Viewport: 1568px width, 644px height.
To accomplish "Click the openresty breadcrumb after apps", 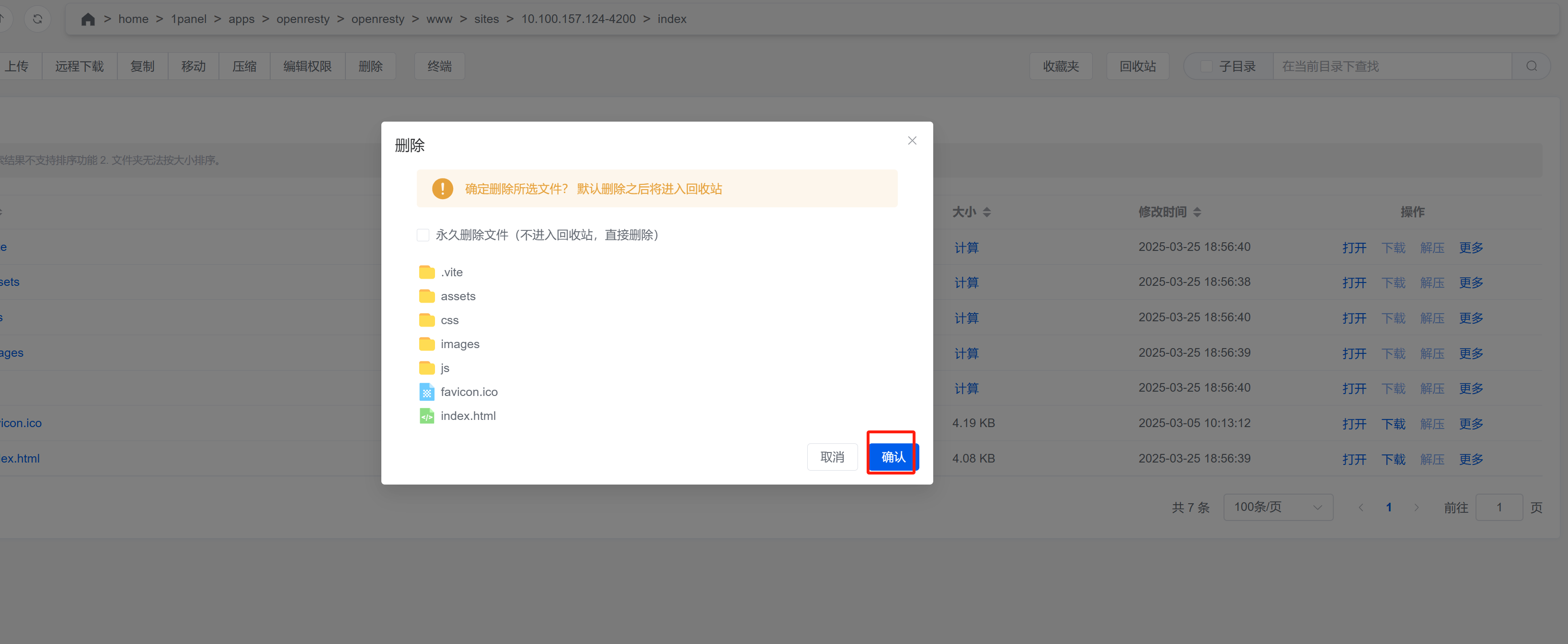I will (x=302, y=19).
